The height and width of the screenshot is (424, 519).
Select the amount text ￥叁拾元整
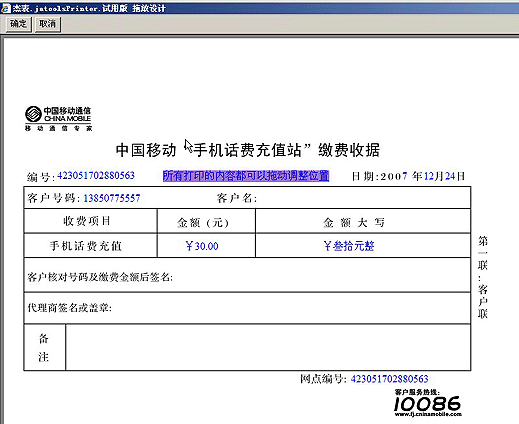(x=349, y=246)
